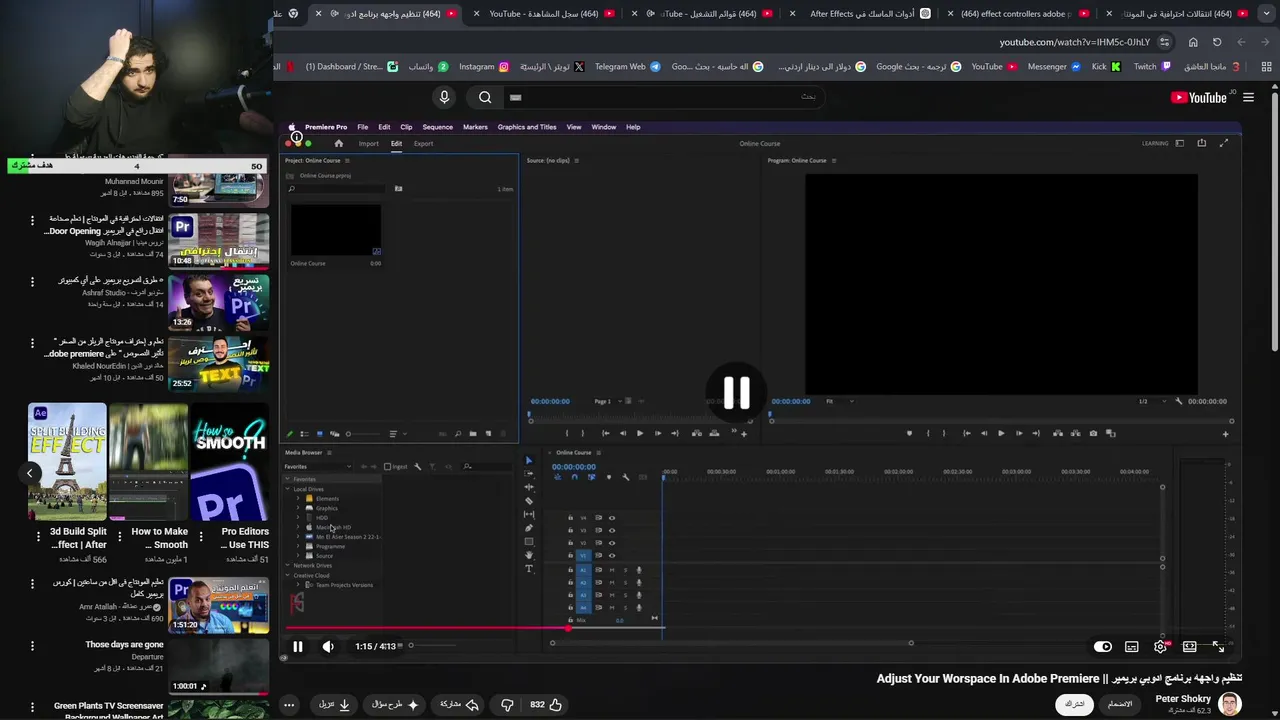Toggle V4 track eye visibility

point(612,518)
